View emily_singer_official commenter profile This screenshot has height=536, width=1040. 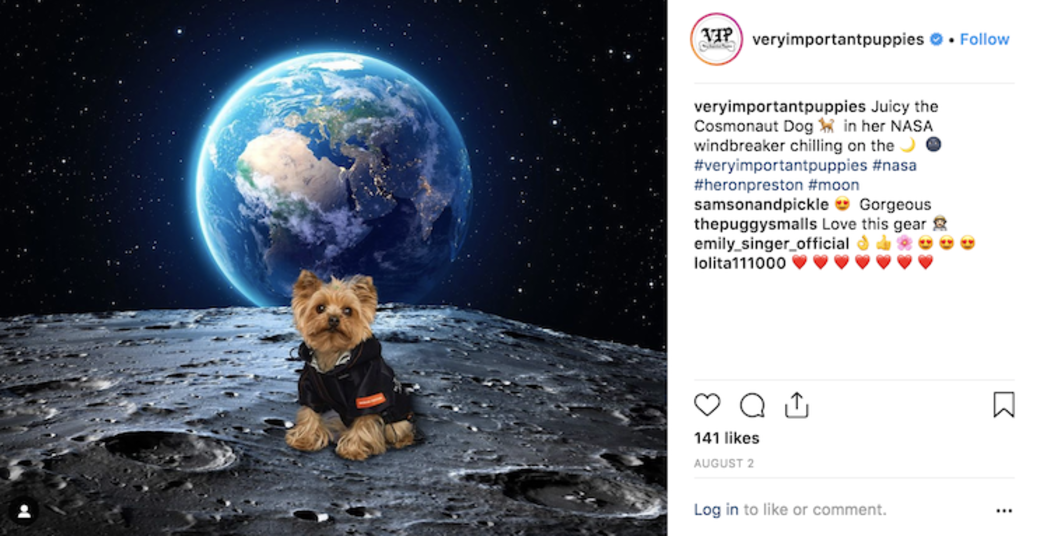pos(771,243)
